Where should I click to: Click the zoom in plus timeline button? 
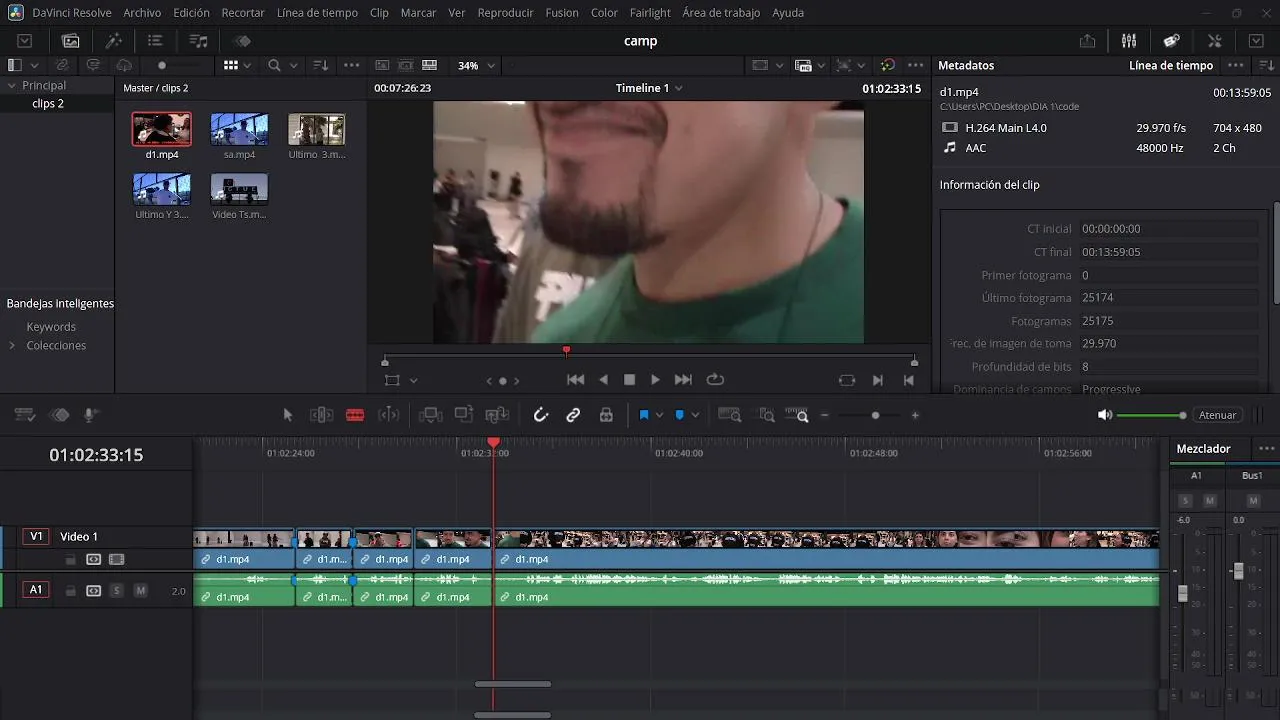[915, 415]
